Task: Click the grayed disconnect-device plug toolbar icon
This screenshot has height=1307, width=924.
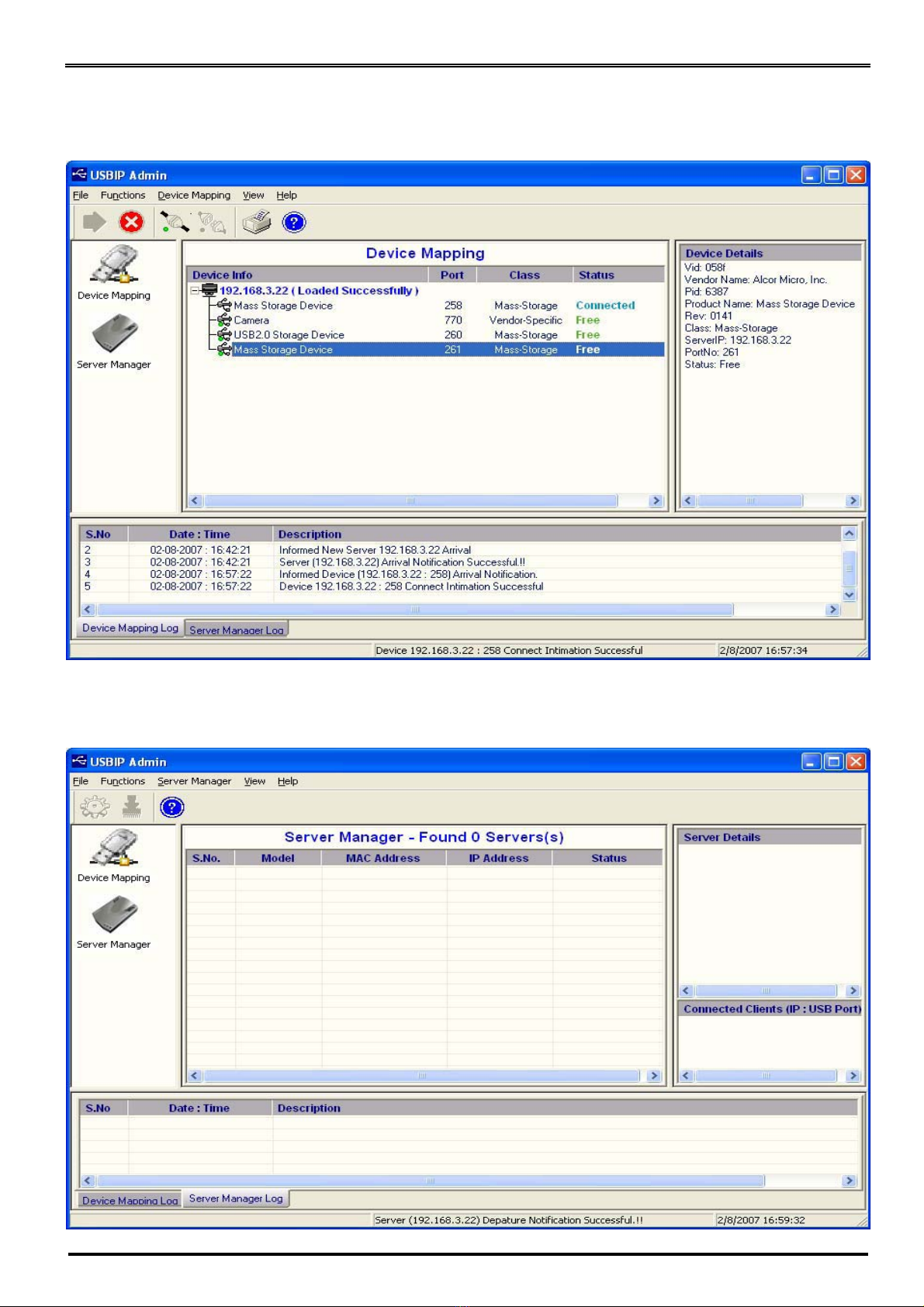Action: (211, 223)
